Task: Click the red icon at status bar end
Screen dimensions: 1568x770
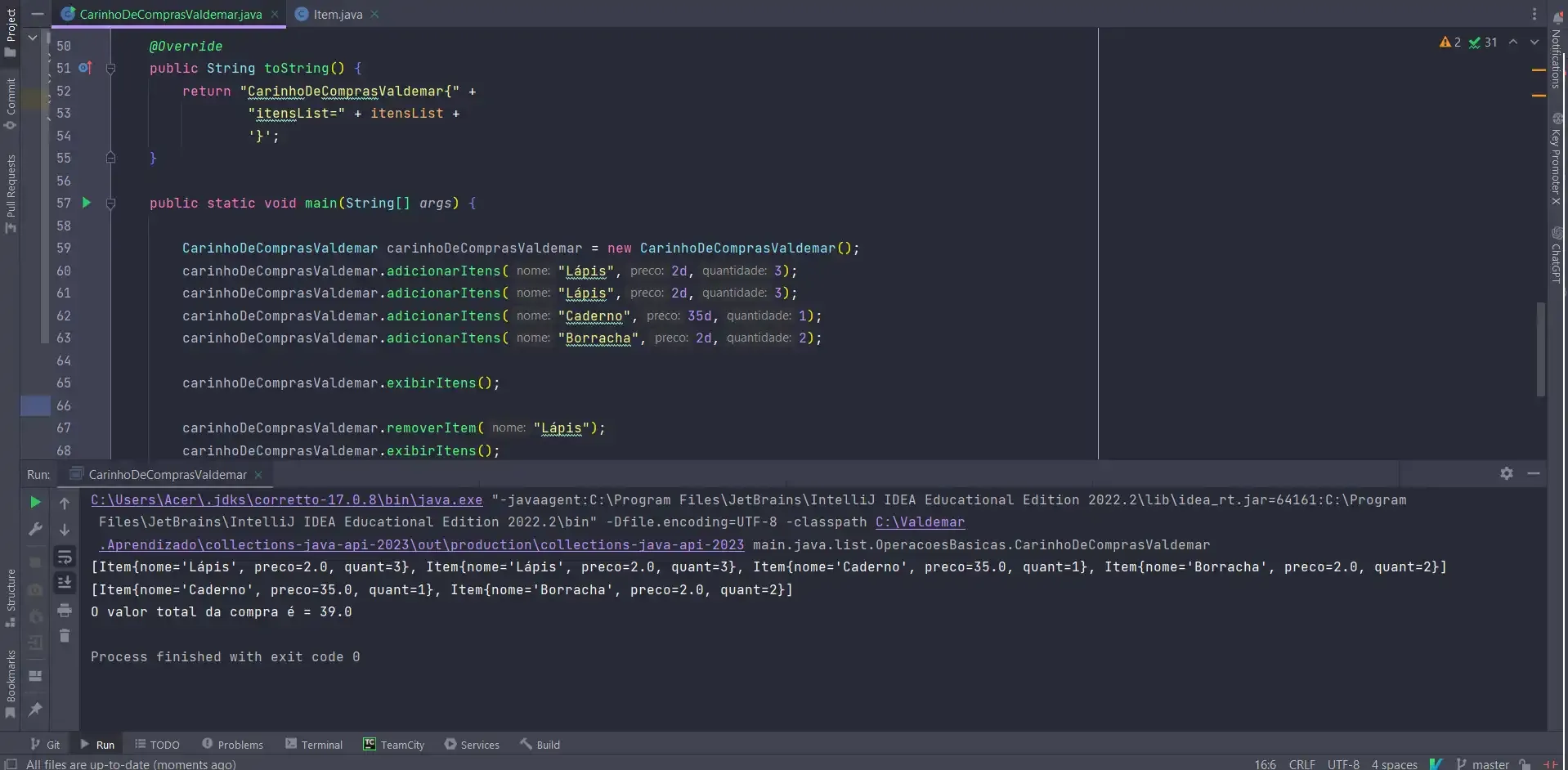Action: 1550,763
